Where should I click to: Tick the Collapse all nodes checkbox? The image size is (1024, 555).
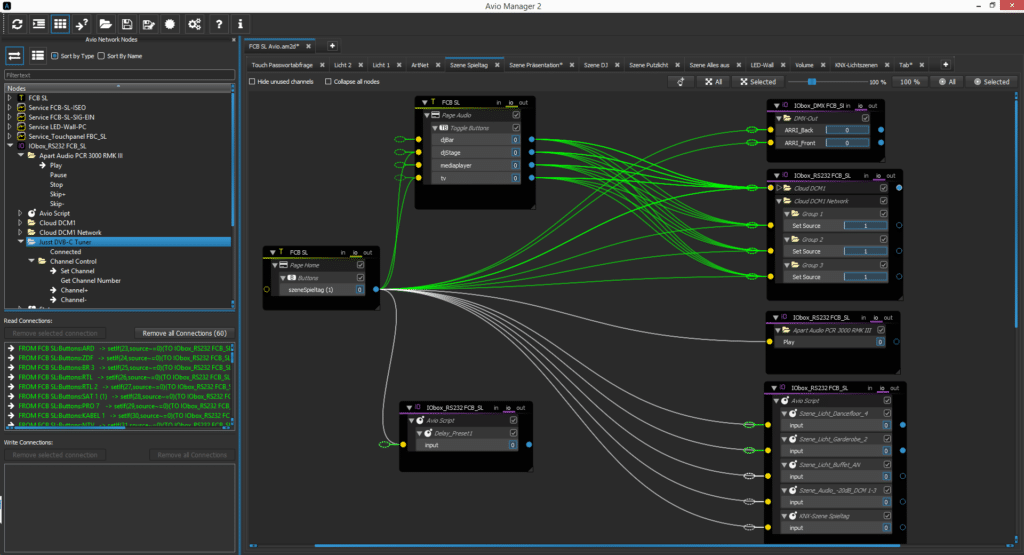[326, 81]
